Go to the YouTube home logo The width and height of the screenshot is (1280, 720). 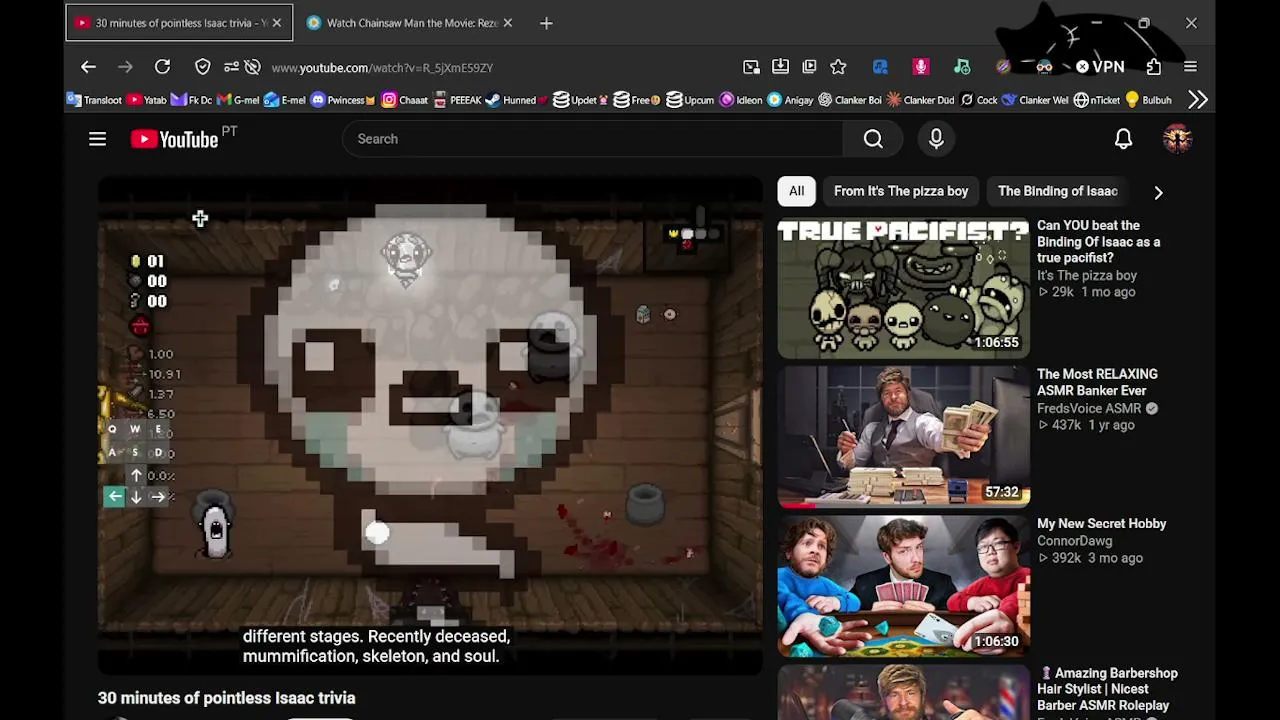click(x=174, y=139)
